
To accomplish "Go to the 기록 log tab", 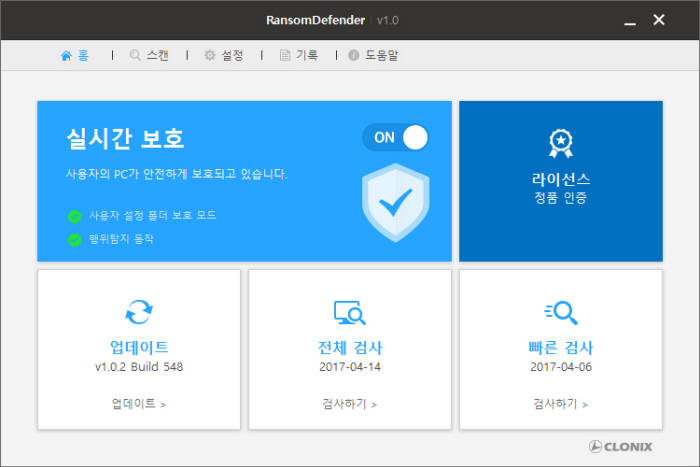I will [x=299, y=55].
